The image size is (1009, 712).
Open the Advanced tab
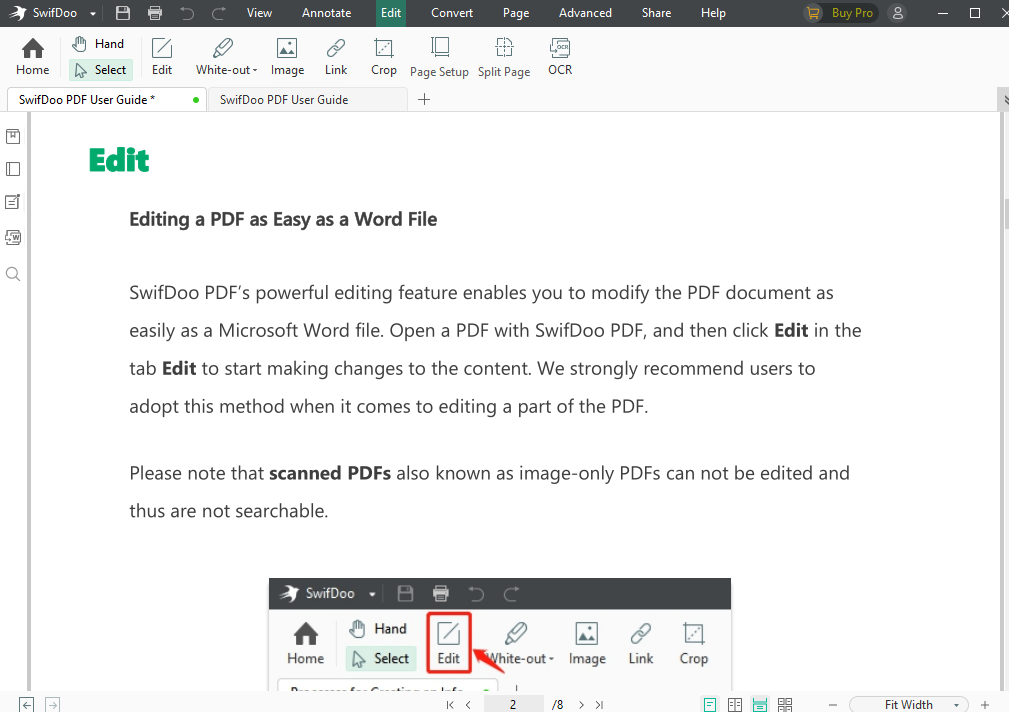coord(586,13)
